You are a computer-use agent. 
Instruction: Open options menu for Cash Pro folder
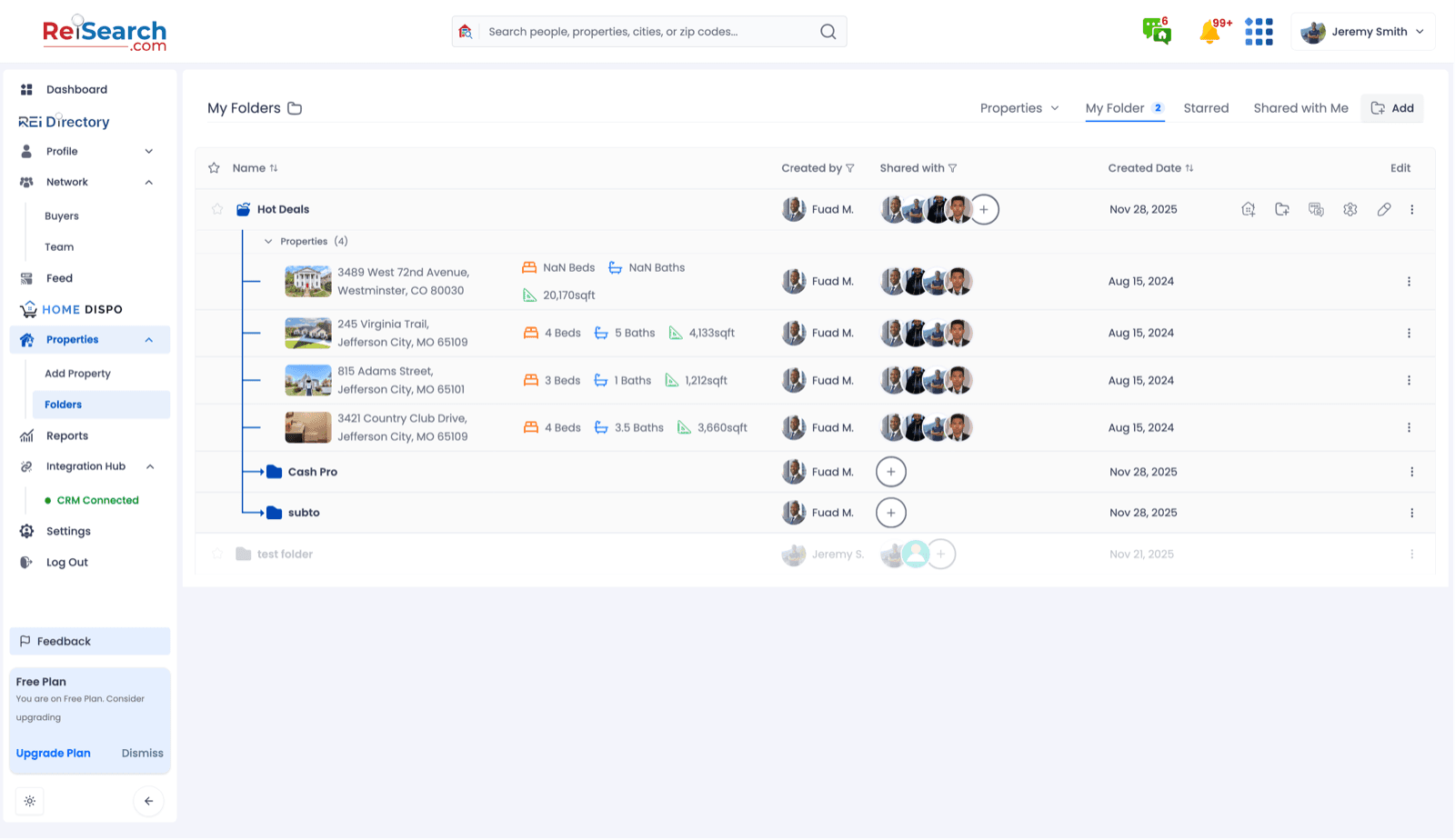point(1412,472)
